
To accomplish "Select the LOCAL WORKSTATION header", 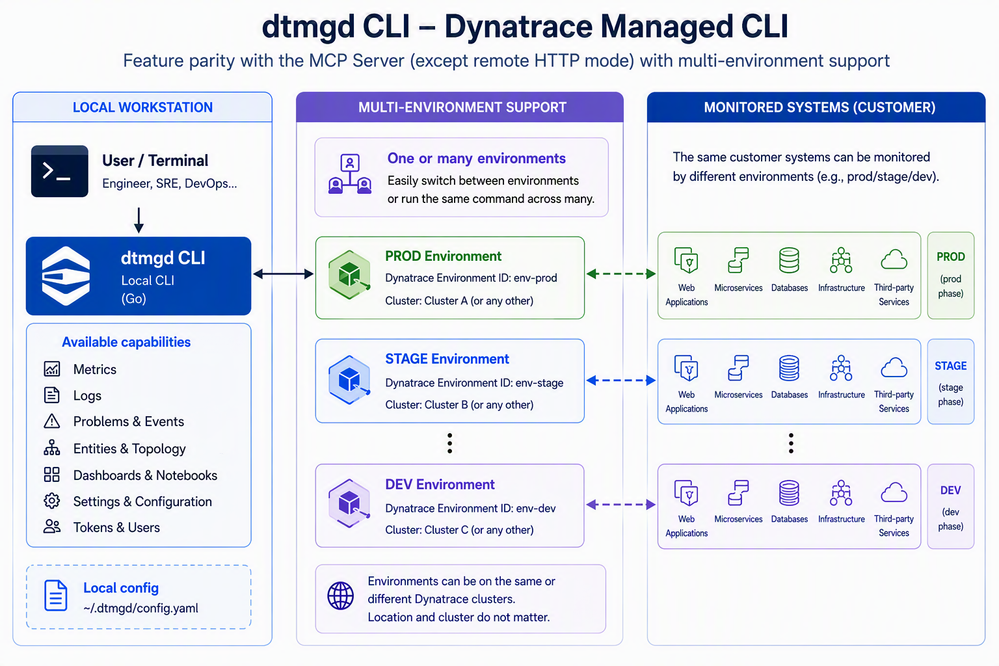I will pyautogui.click(x=143, y=107).
